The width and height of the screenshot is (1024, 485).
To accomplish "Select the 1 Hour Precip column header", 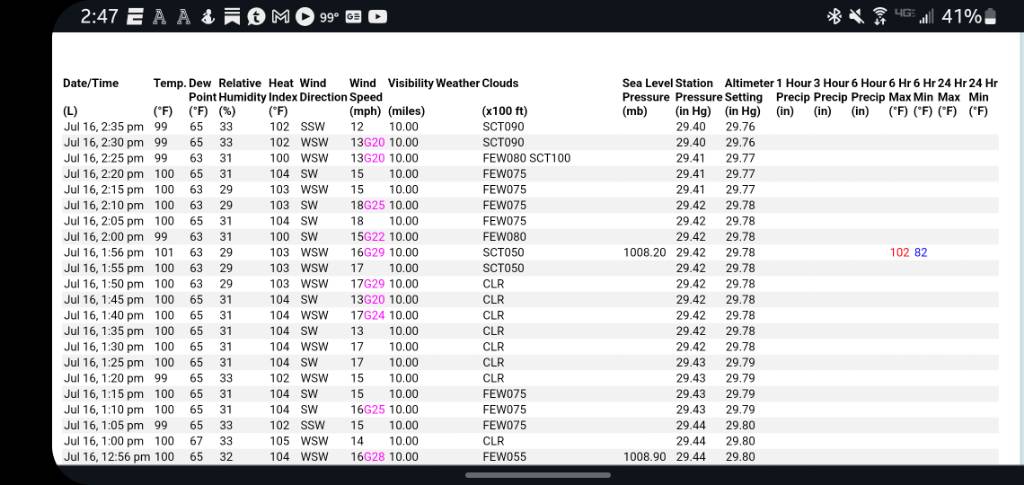I will [793, 90].
